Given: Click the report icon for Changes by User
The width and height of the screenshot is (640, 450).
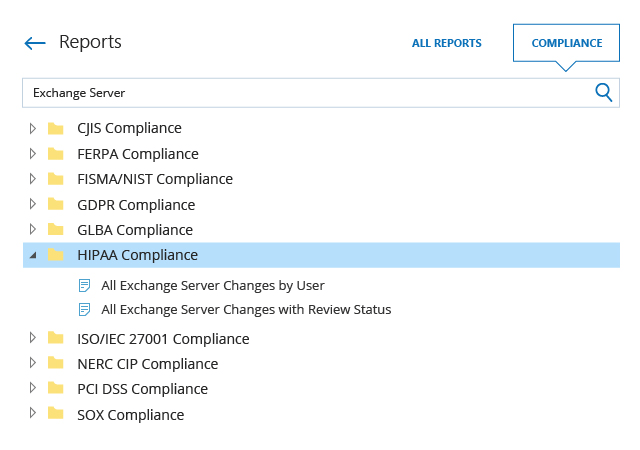Looking at the screenshot, I should 85,285.
